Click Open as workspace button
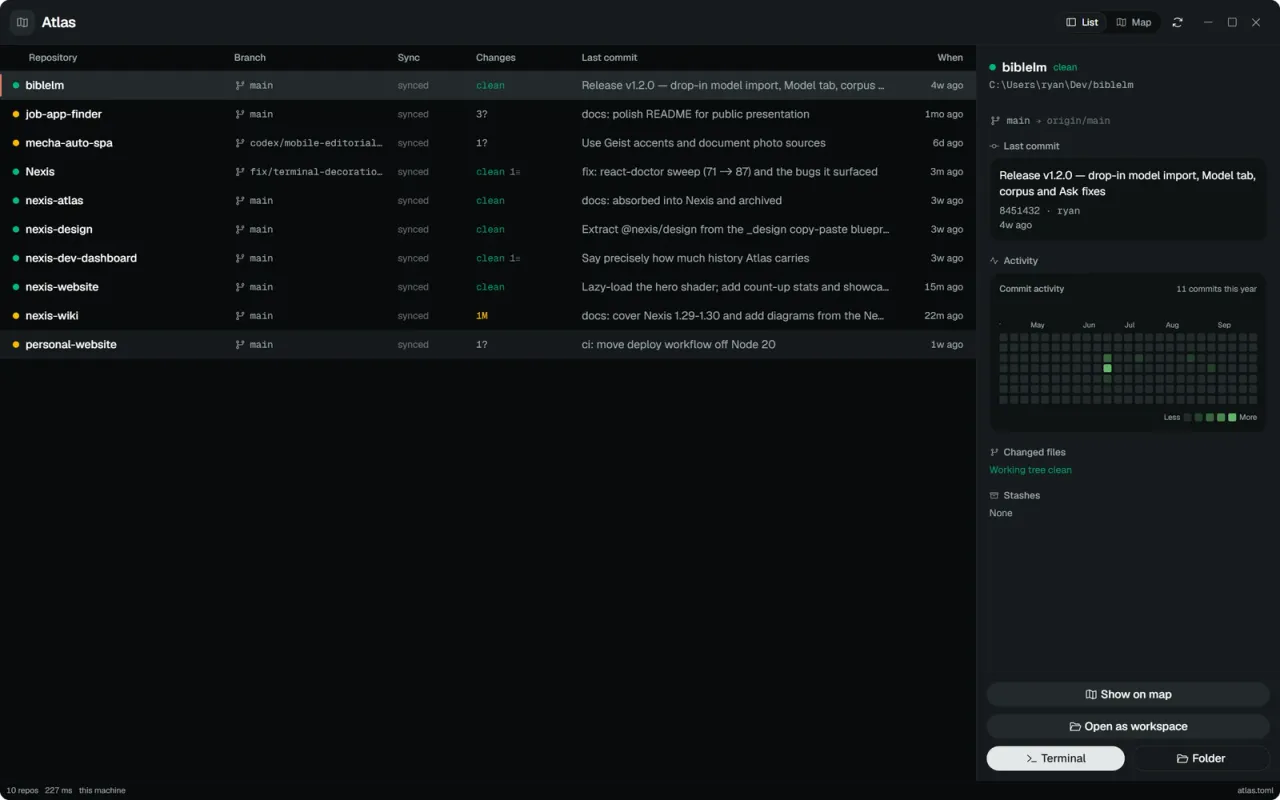1280x800 pixels. 1128,726
